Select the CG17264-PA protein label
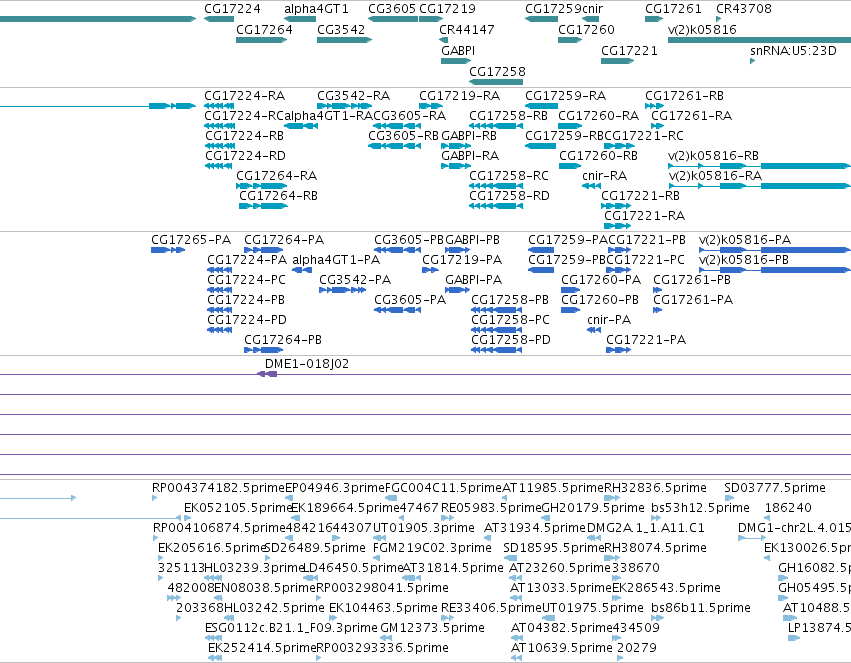The width and height of the screenshot is (851, 663). click(284, 240)
